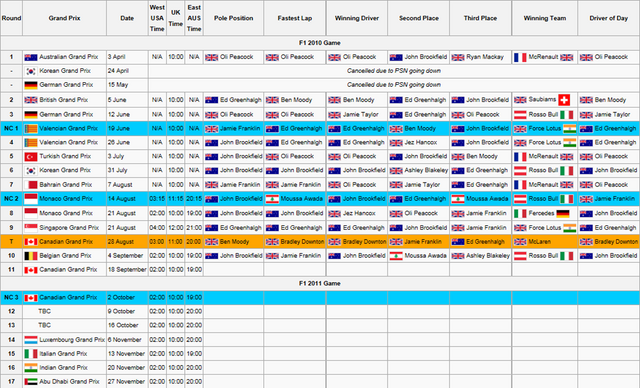Click the NC 3 round cell
Image resolution: width=640 pixels, height=388 pixels.
point(11,297)
